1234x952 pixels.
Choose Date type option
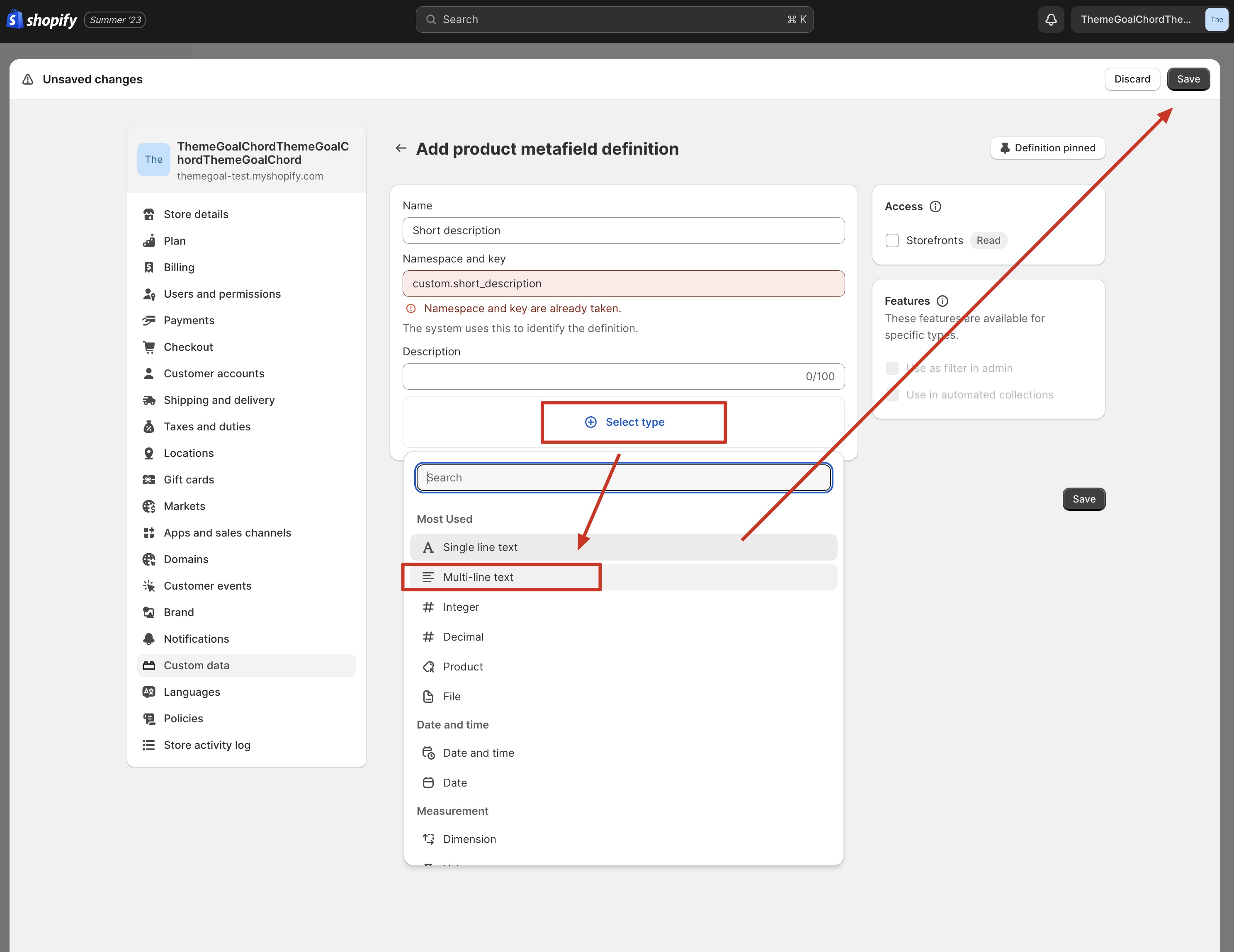(x=624, y=784)
